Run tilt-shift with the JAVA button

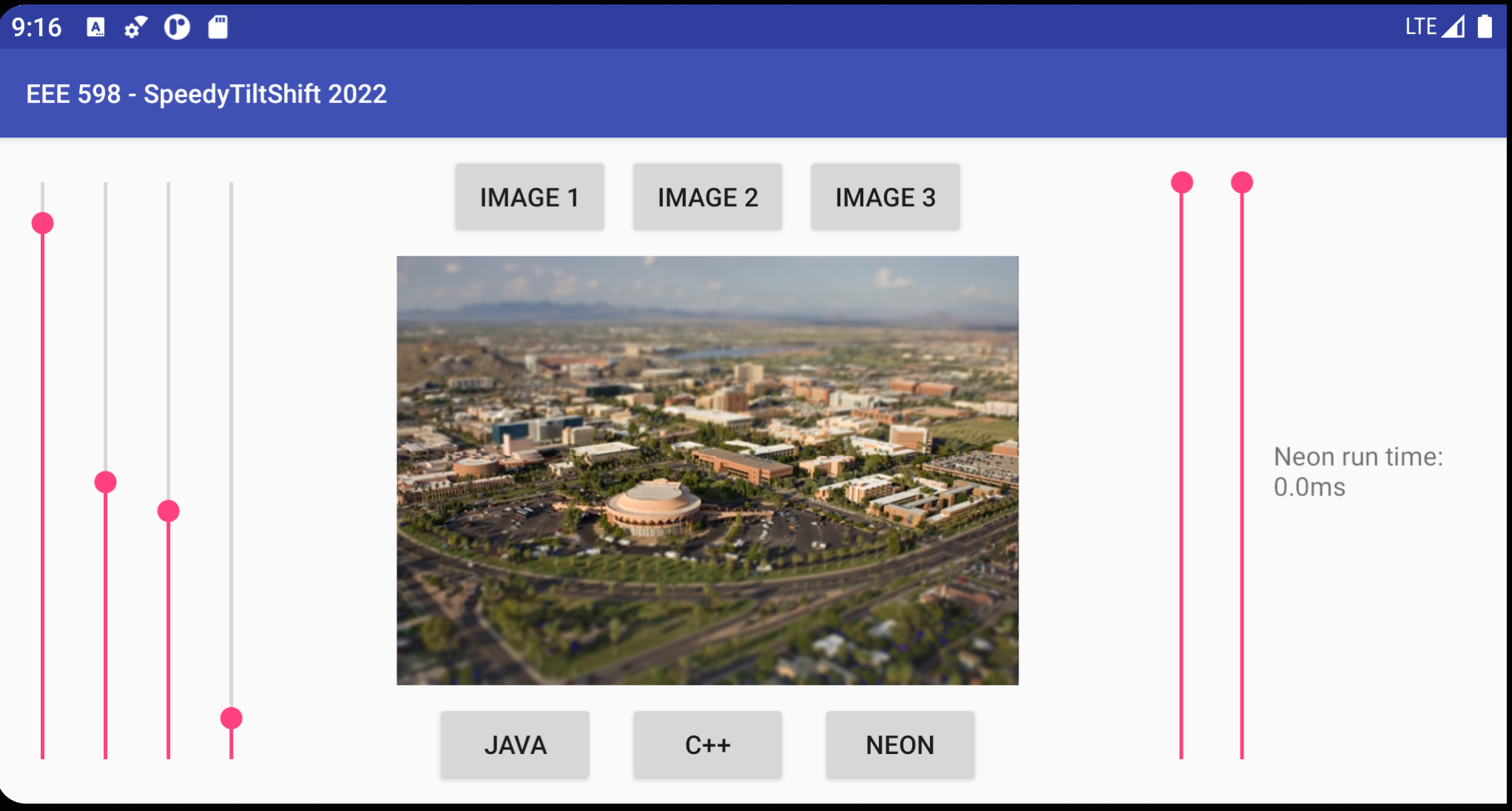pos(515,744)
